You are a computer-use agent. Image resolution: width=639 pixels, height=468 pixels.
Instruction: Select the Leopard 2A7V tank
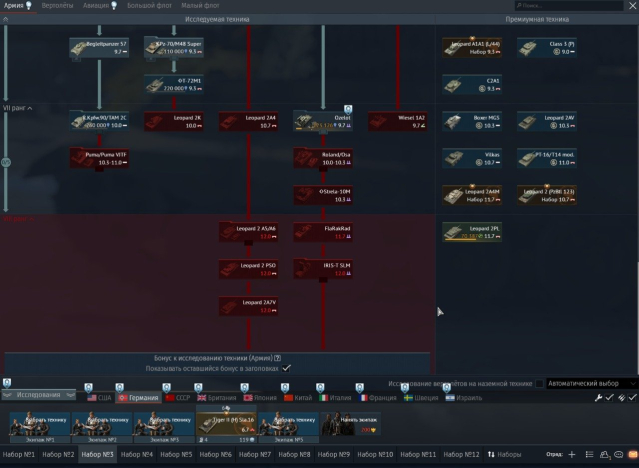(249, 305)
